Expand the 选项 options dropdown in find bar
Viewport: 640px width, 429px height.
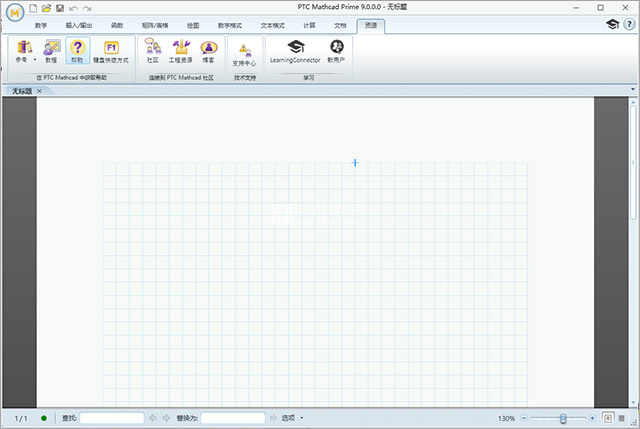pyautogui.click(x=302, y=418)
